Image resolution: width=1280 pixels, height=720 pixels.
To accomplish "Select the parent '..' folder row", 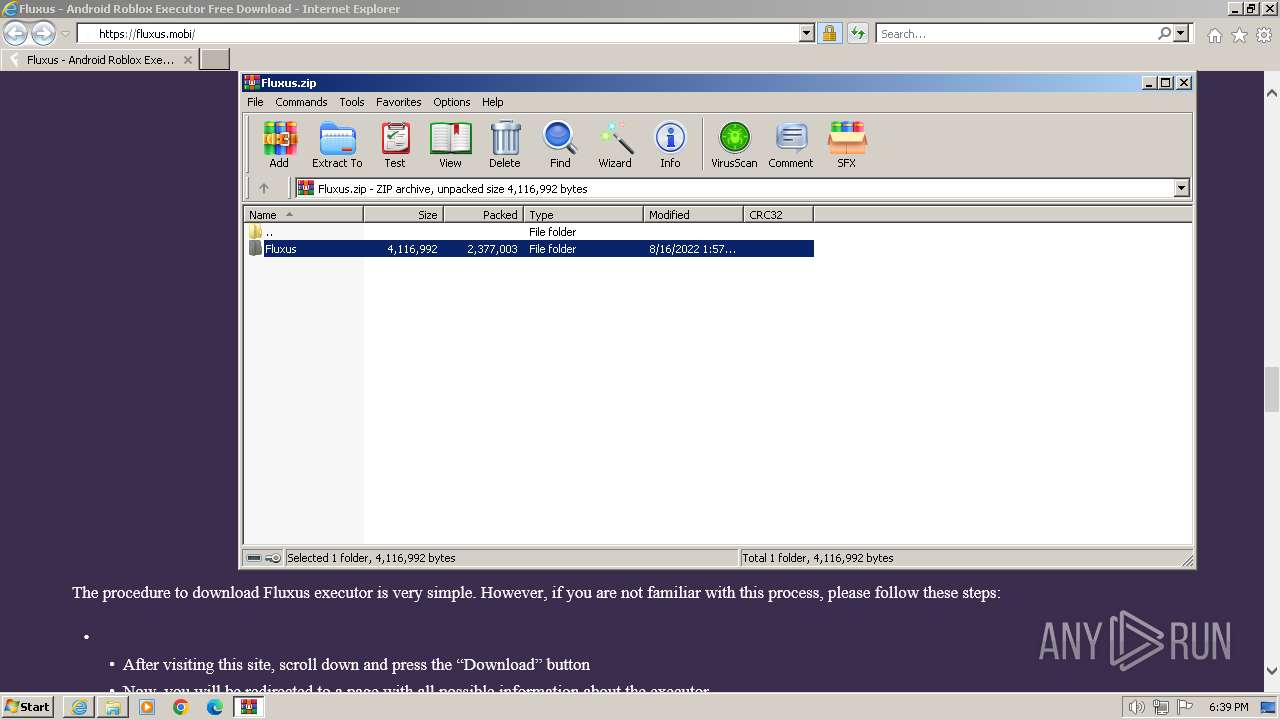I will [x=530, y=232].
